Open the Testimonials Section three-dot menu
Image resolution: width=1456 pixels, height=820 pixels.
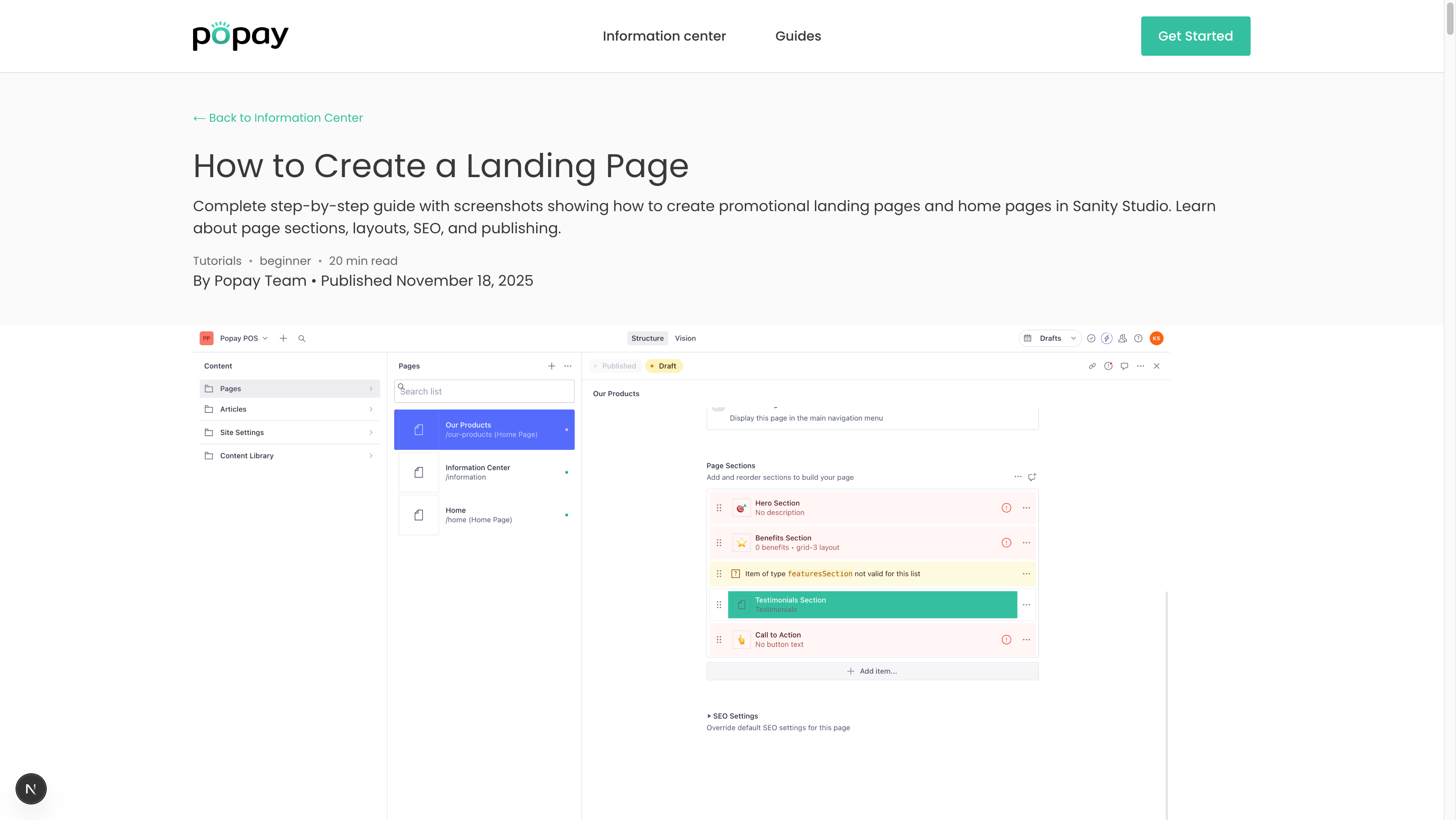(1026, 604)
